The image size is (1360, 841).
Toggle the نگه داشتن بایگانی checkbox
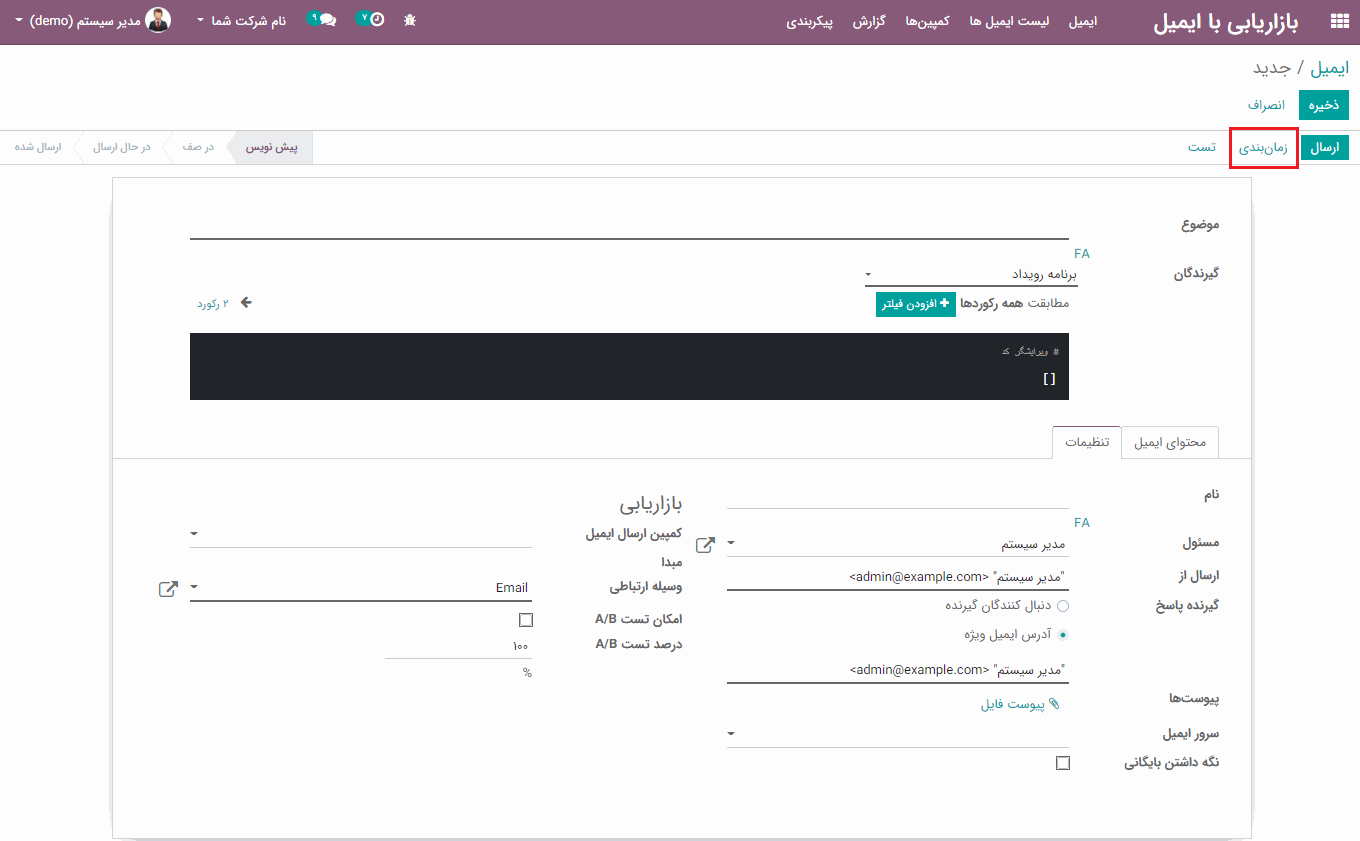tap(1063, 763)
